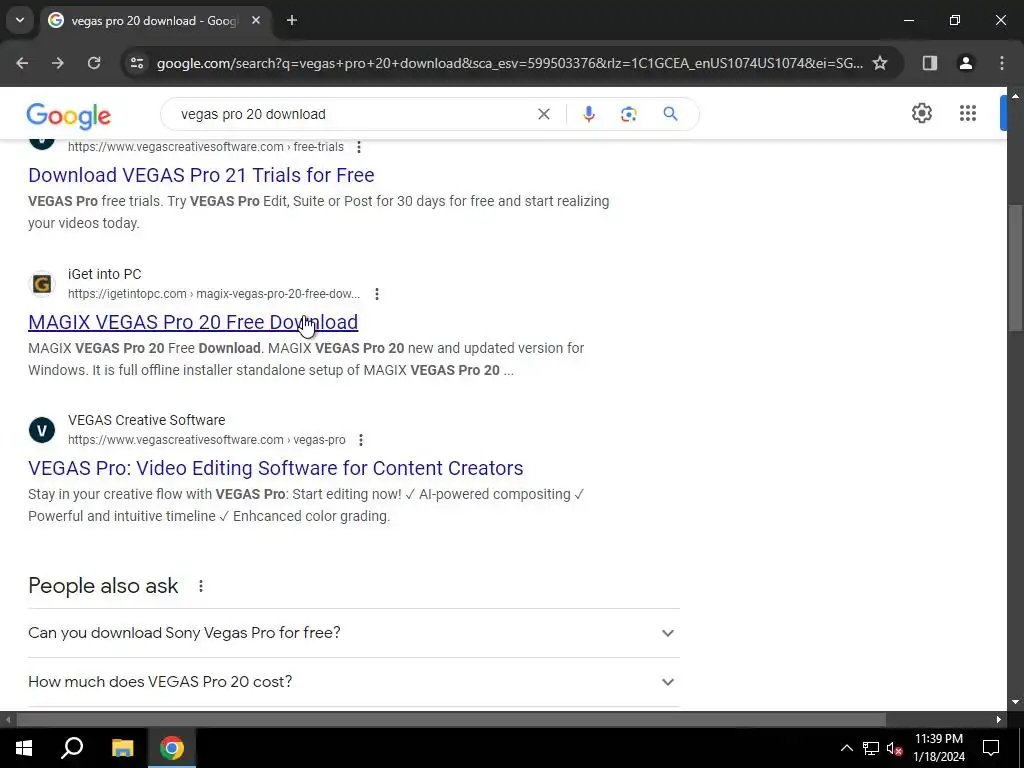Viewport: 1024px width, 768px height.
Task: Click the Chrome taskbar icon
Action: click(172, 748)
